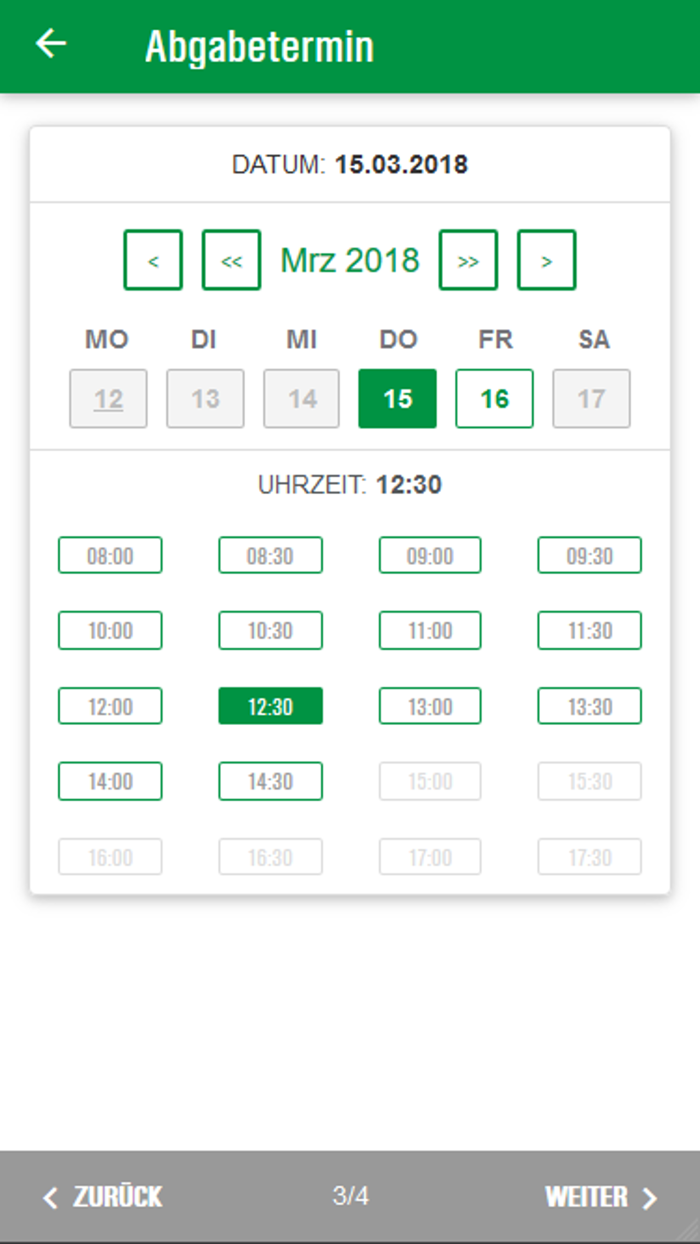Pick the 09:30 time slot
The height and width of the screenshot is (1244, 700).
click(589, 555)
